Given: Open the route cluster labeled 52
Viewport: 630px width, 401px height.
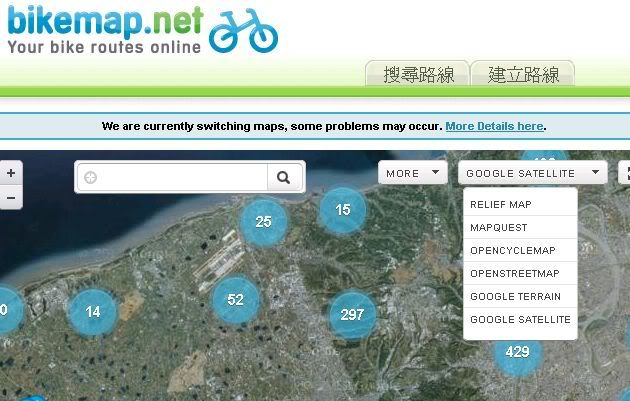Looking at the screenshot, I should tap(235, 299).
